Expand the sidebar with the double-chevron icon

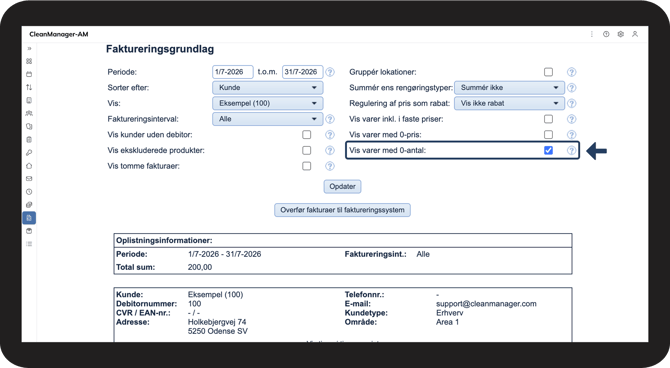click(29, 48)
